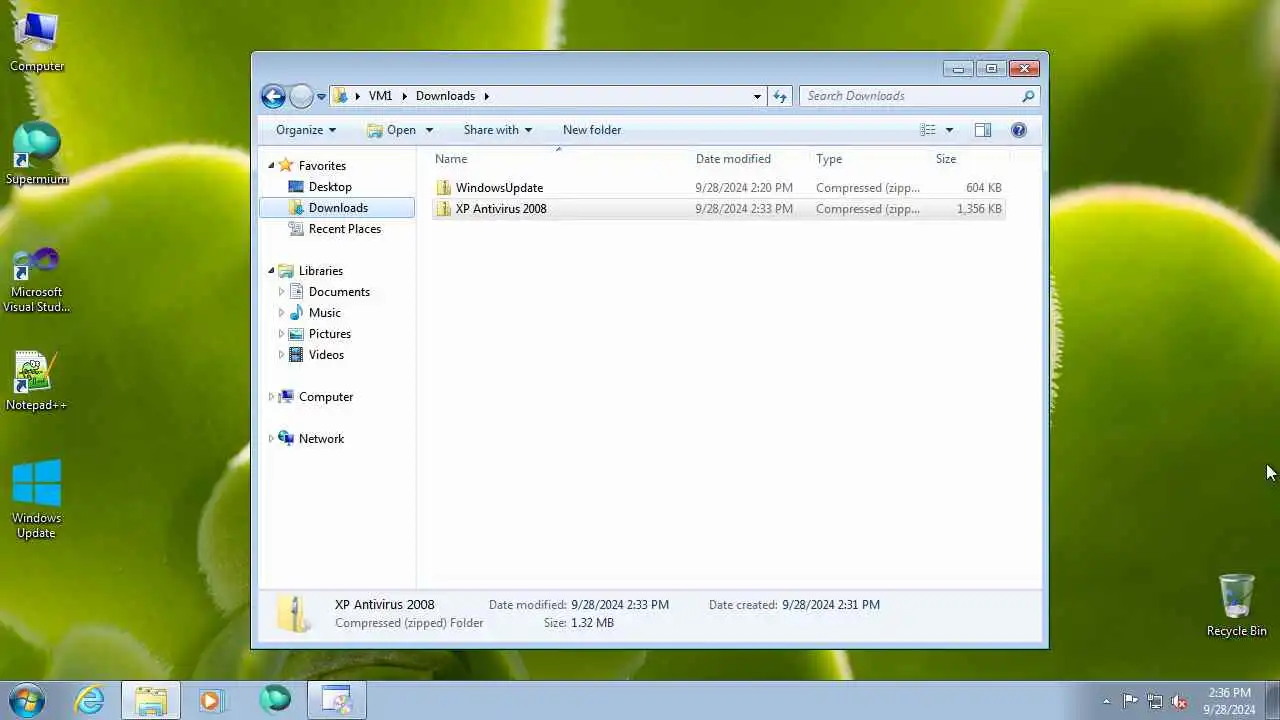Open the taskbar clock and date
1280x720 pixels.
pos(1229,701)
